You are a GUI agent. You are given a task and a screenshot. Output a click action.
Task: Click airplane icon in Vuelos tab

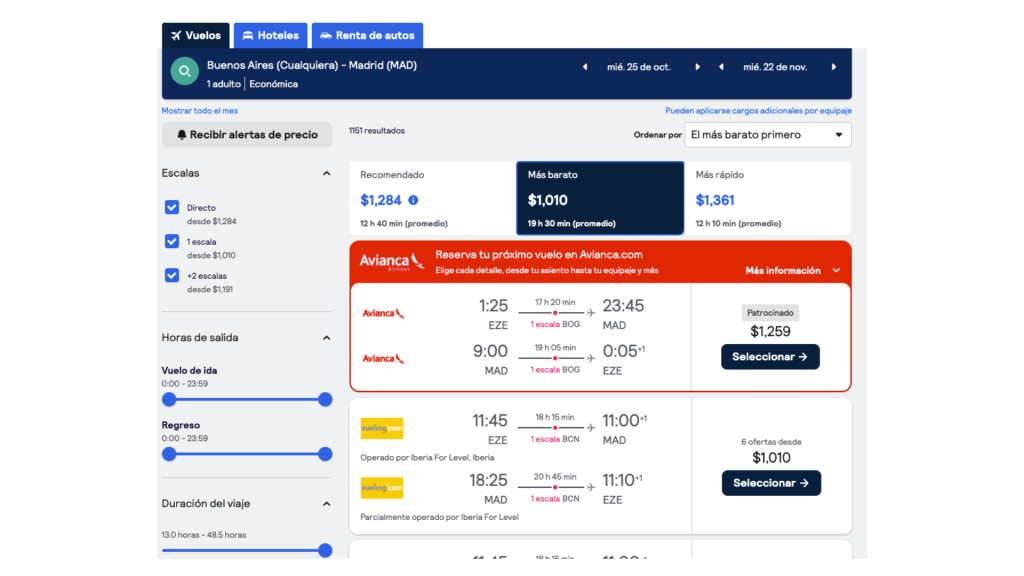(176, 35)
